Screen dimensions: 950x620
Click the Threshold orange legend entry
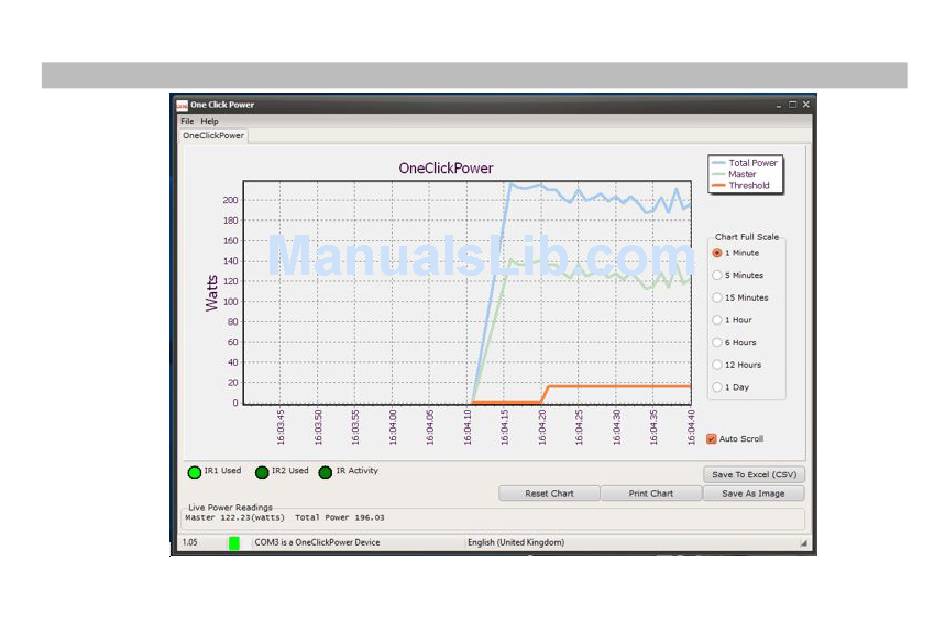[746, 185]
